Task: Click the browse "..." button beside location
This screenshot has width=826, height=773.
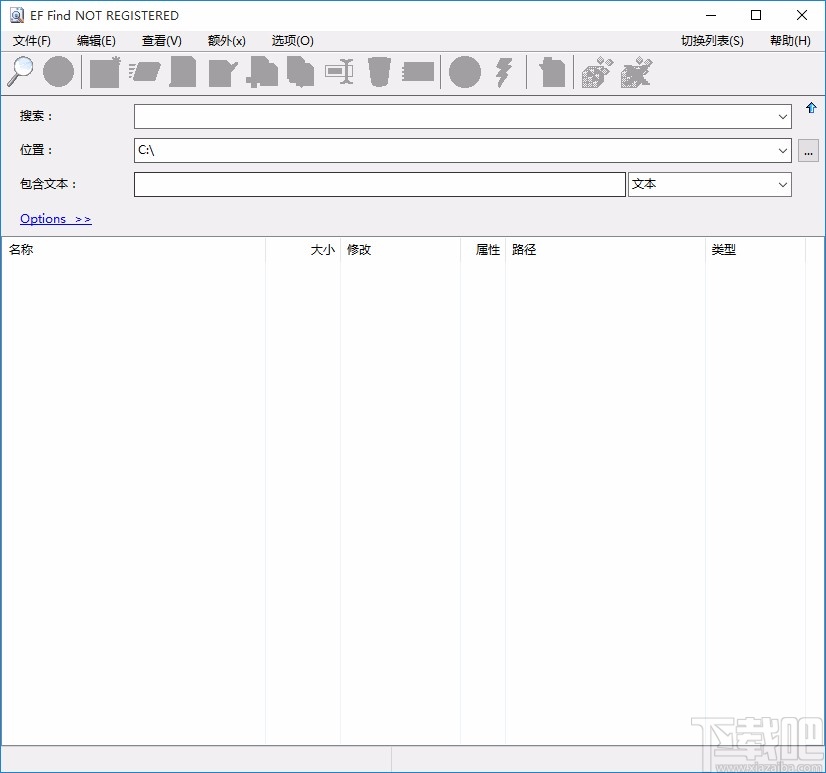Action: pyautogui.click(x=808, y=151)
